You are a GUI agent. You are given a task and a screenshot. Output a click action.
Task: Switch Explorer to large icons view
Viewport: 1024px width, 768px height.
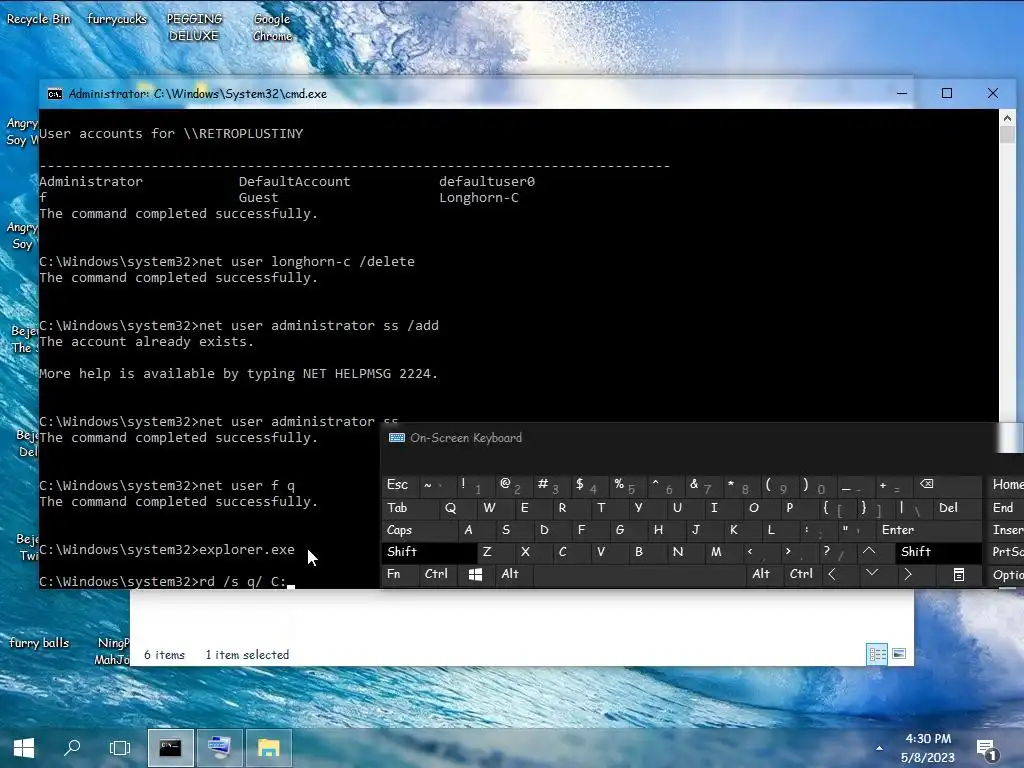(x=899, y=654)
